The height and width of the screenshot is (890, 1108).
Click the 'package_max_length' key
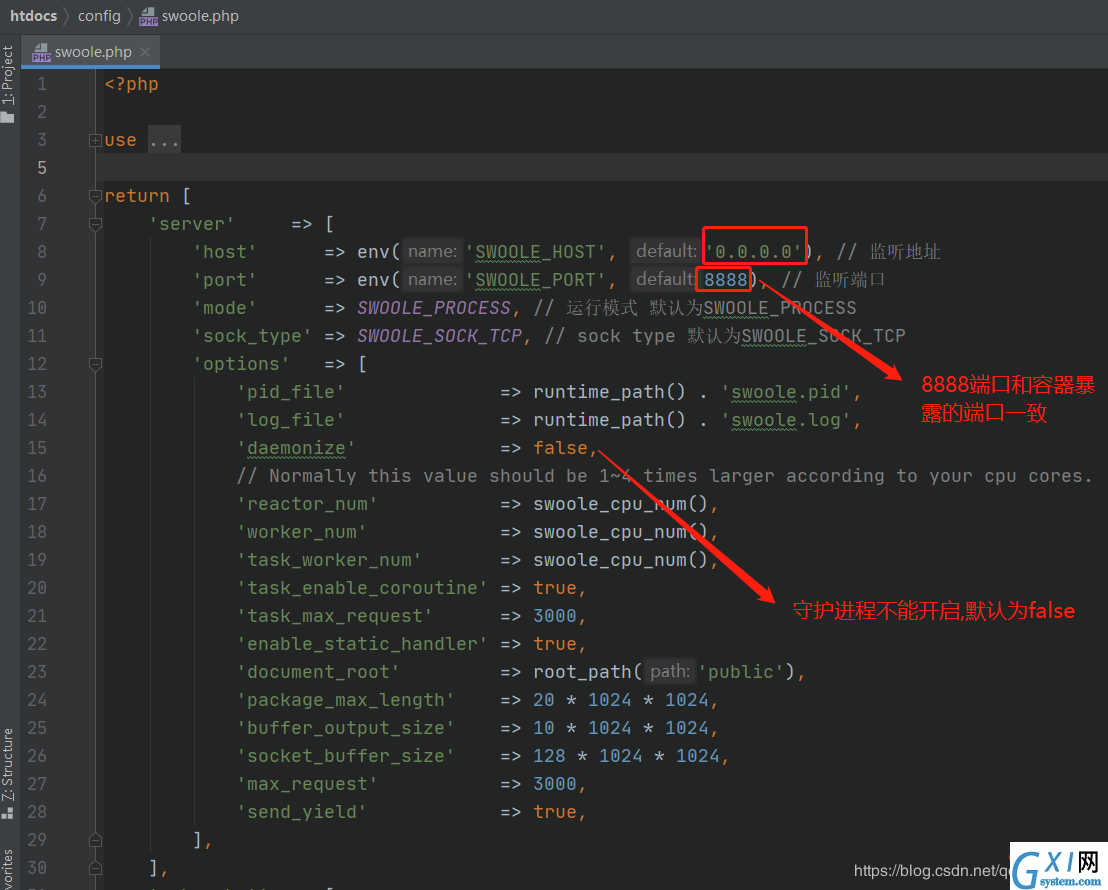point(346,700)
